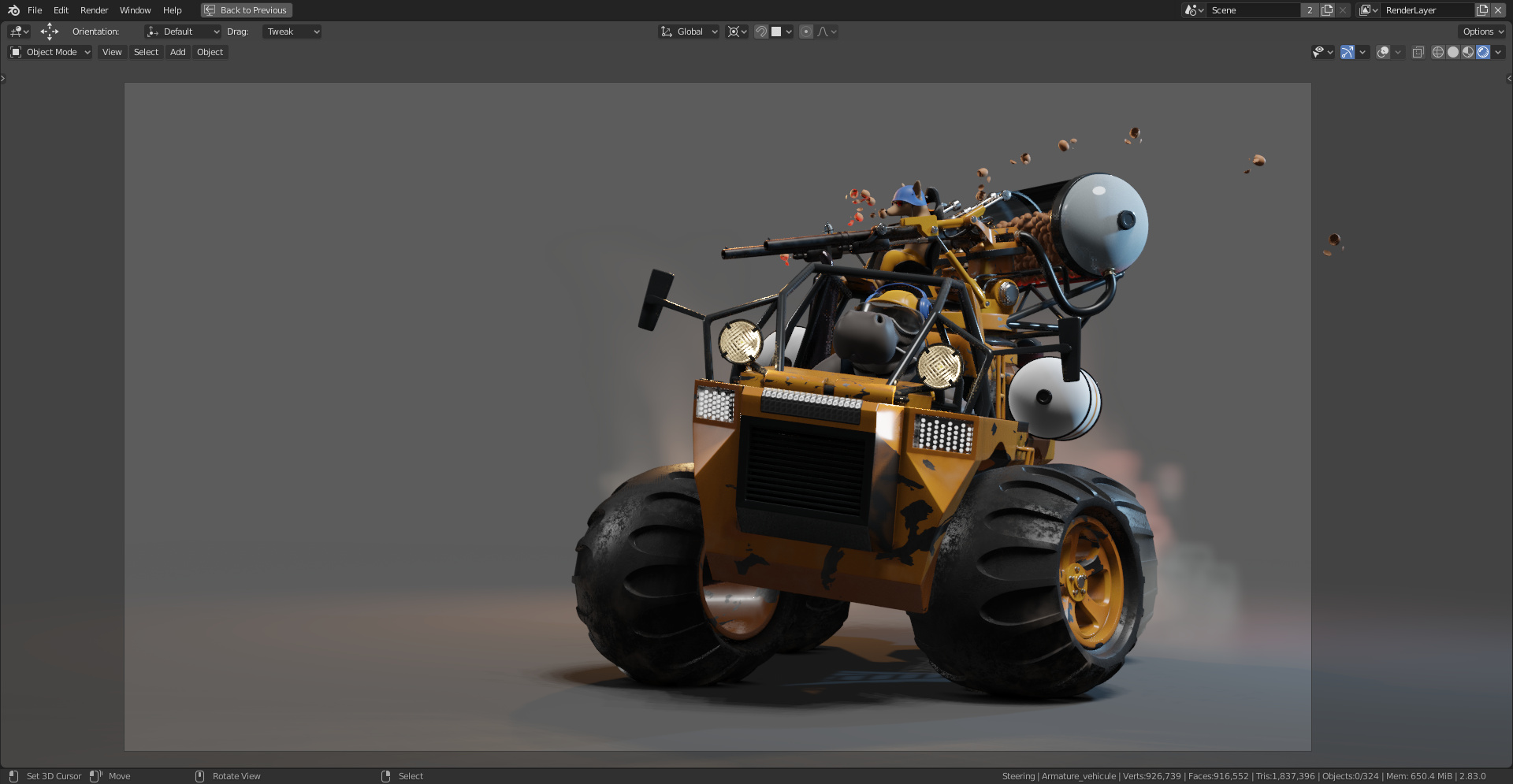Click the Tris:1,837,396 status text
Viewport: 1513px width, 784px height.
point(1285,776)
